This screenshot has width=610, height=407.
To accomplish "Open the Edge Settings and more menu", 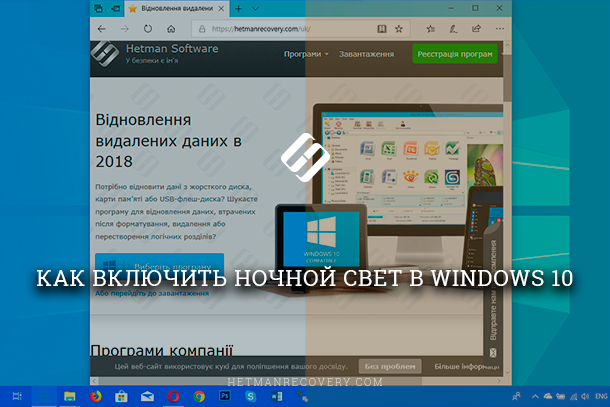I will [x=500, y=29].
